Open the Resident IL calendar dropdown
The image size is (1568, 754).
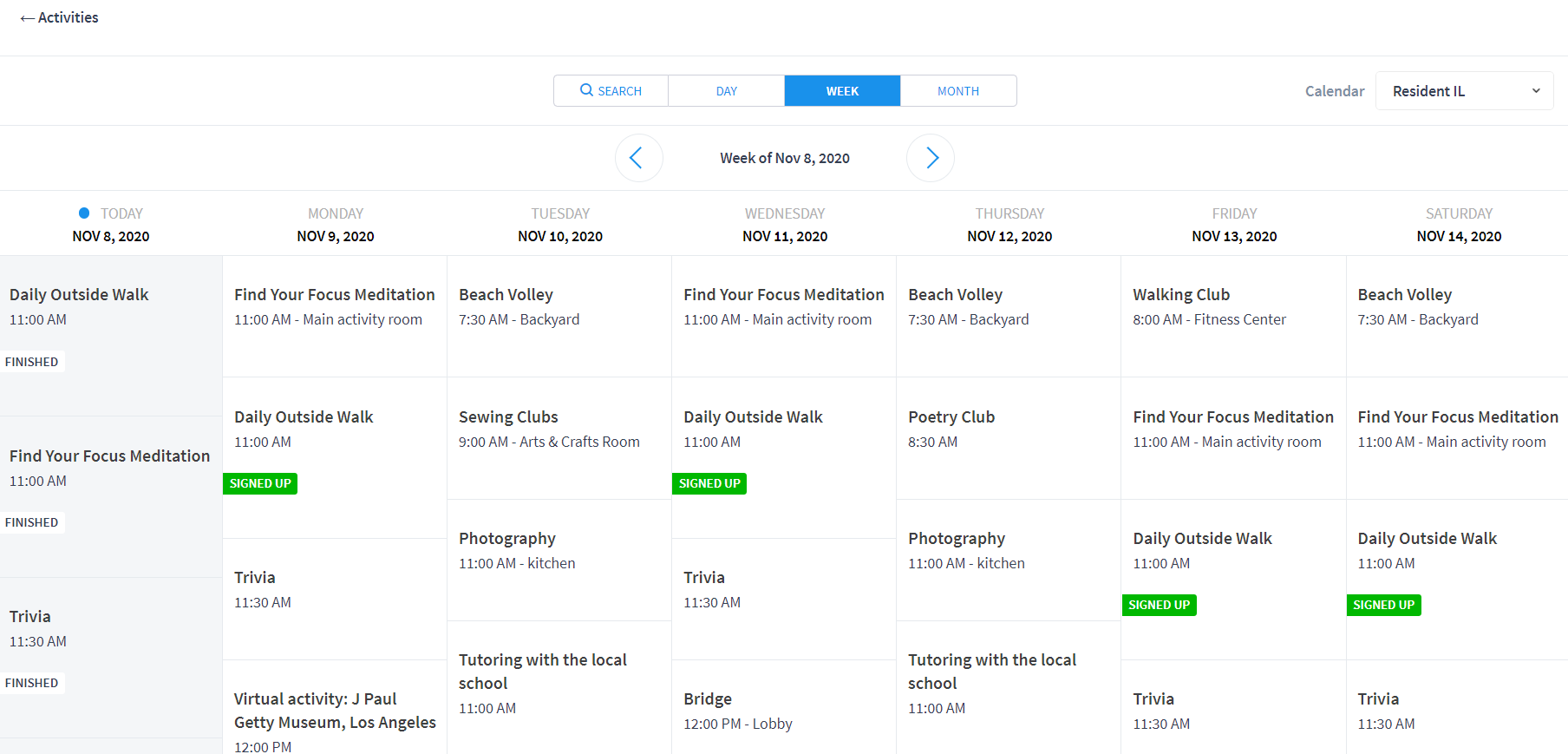point(1464,91)
